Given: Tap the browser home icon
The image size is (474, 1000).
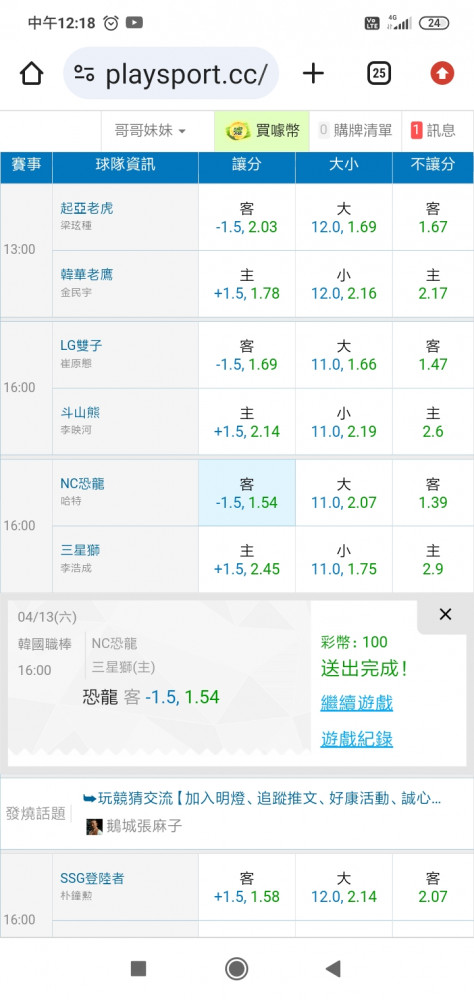Looking at the screenshot, I should pos(31,74).
